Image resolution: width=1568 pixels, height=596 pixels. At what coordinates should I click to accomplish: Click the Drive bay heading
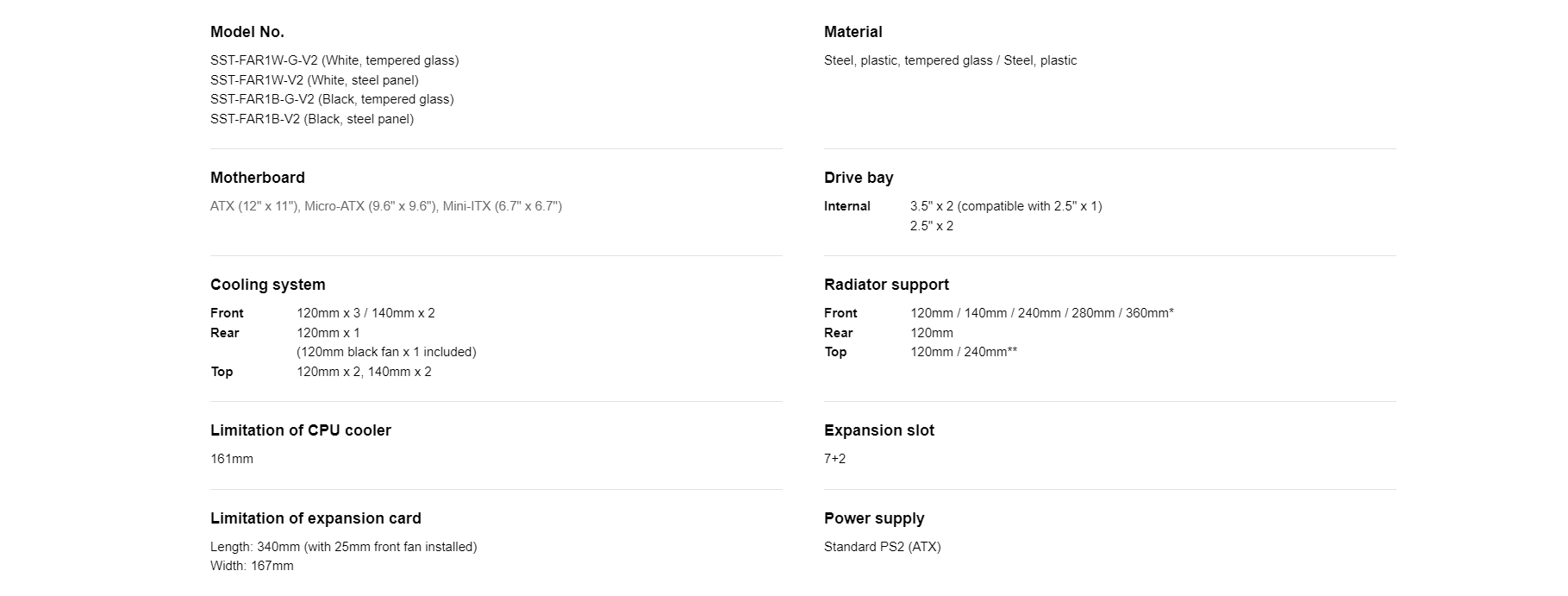click(859, 178)
